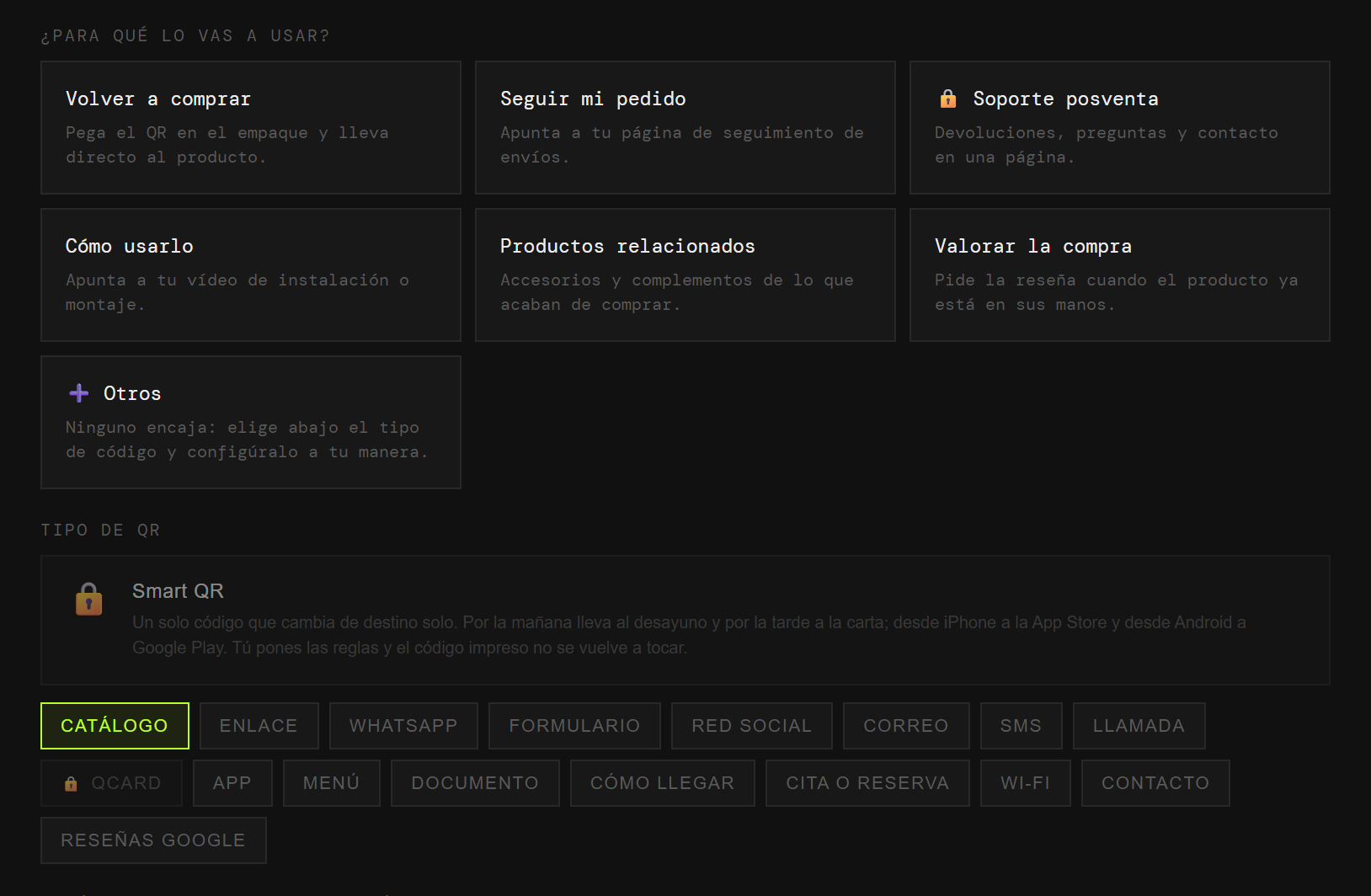This screenshot has height=896, width=1371.
Task: Click the Smart QR description paragraph
Action: click(x=689, y=635)
